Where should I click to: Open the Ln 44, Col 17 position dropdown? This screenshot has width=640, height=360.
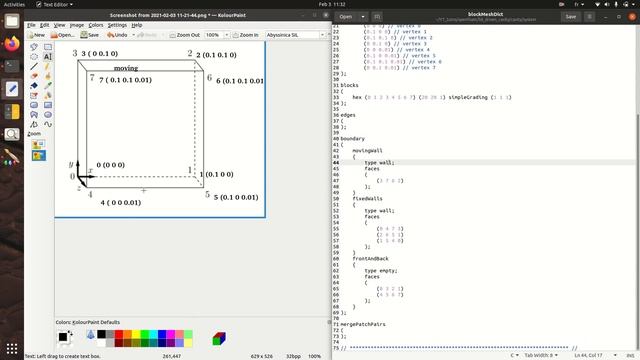point(595,356)
